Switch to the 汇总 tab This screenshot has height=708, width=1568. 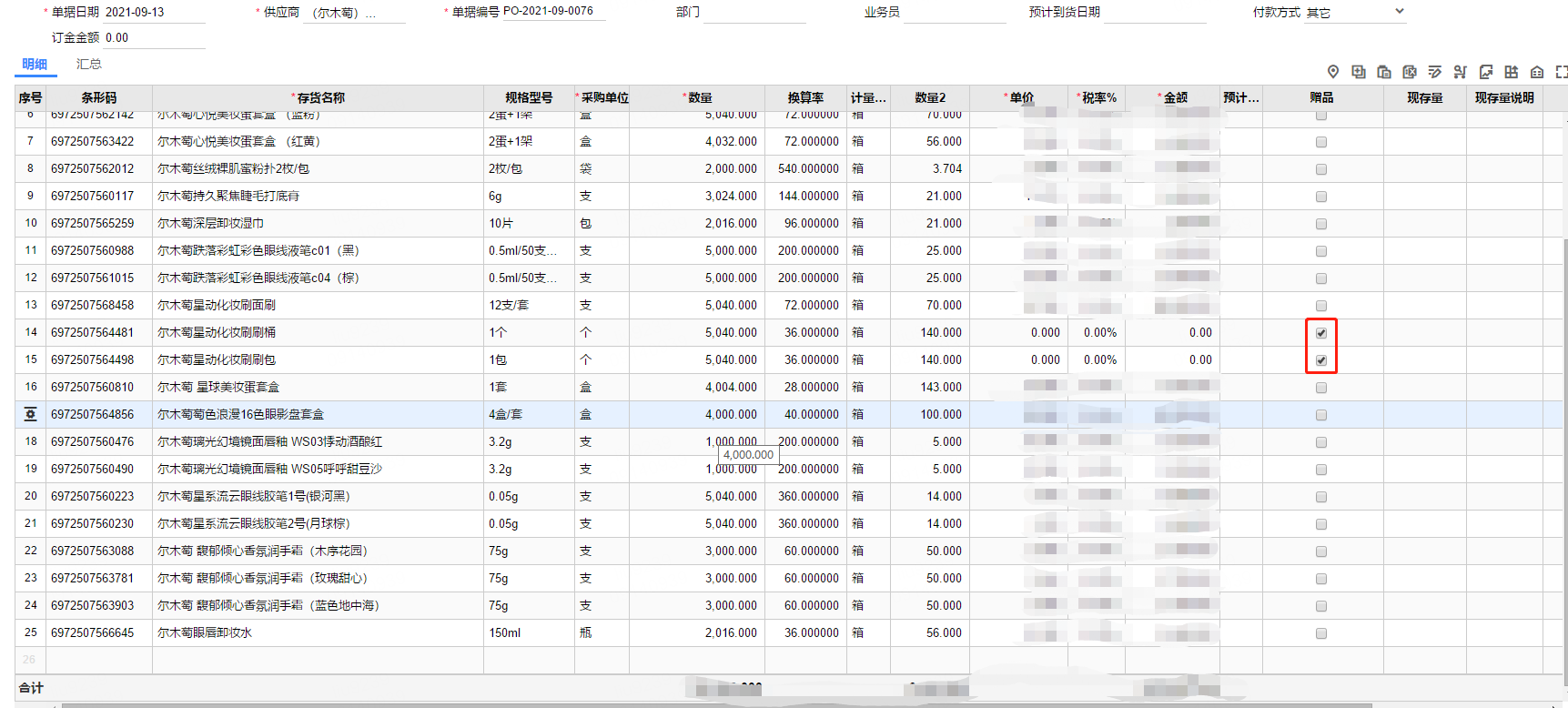(x=89, y=64)
